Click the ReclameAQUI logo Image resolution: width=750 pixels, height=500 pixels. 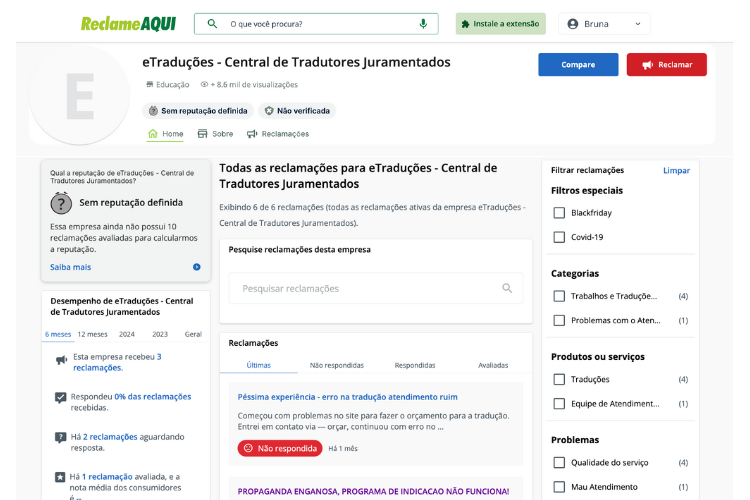[128, 23]
